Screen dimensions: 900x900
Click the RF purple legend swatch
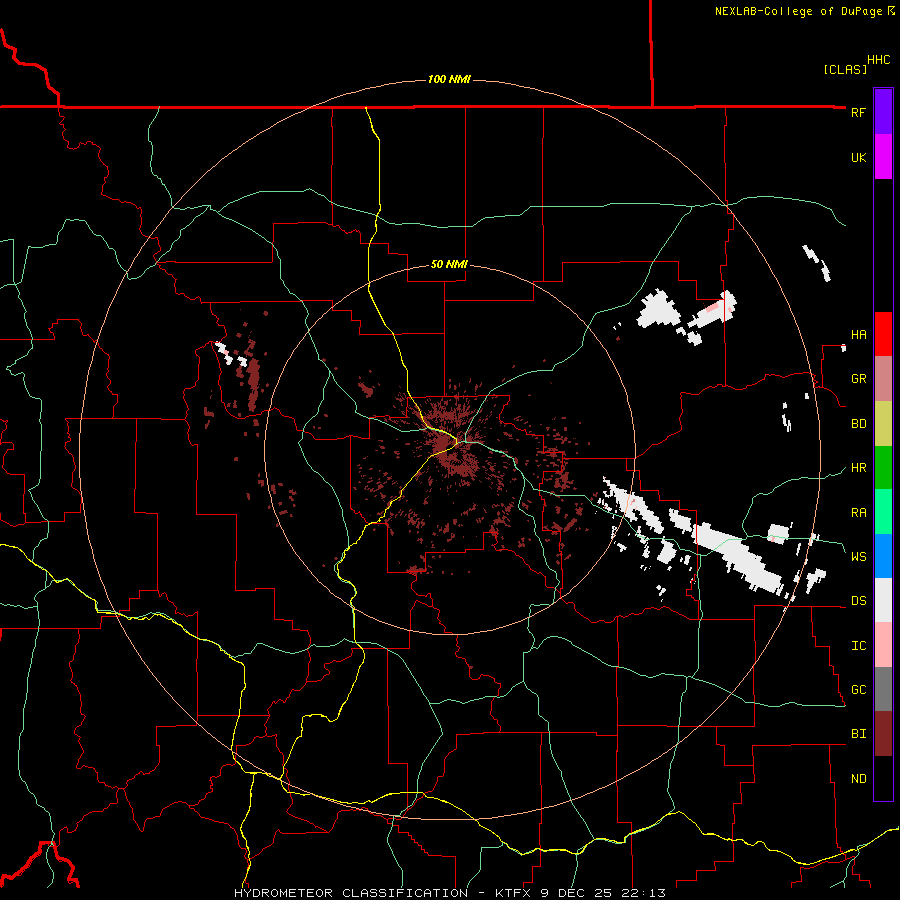pos(883,112)
